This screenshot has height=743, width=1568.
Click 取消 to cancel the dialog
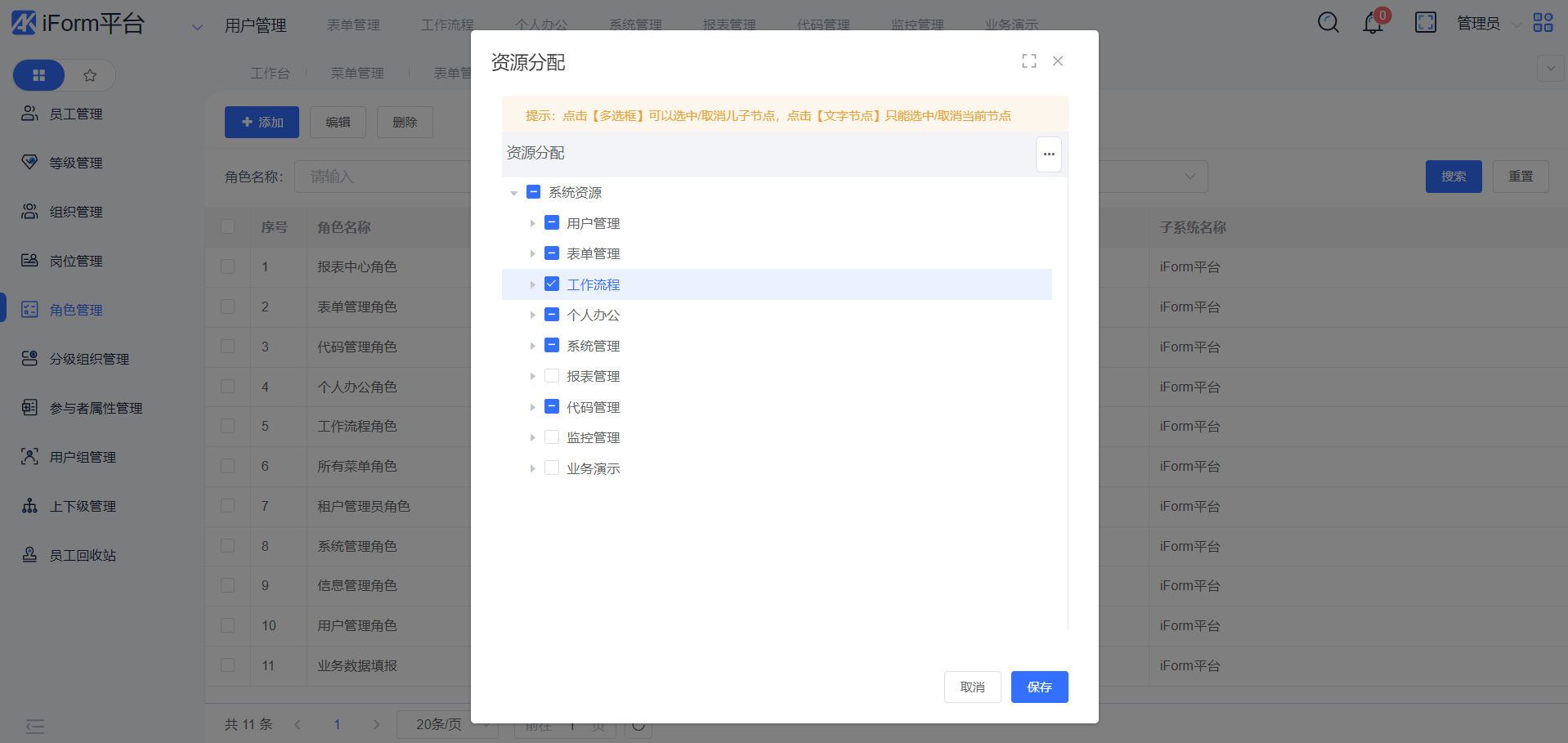pos(972,687)
